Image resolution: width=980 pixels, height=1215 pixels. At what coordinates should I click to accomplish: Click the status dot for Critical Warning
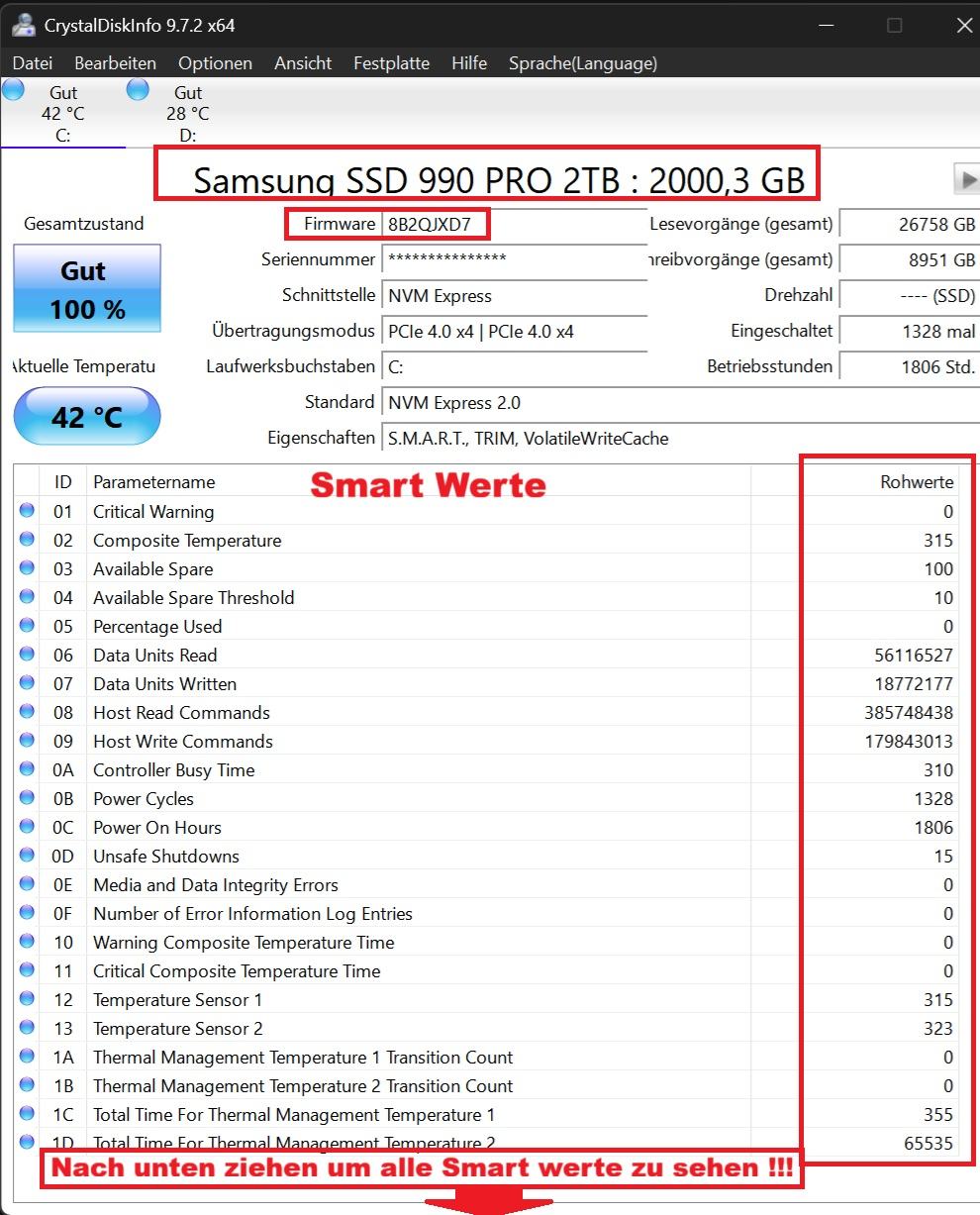pyautogui.click(x=27, y=511)
